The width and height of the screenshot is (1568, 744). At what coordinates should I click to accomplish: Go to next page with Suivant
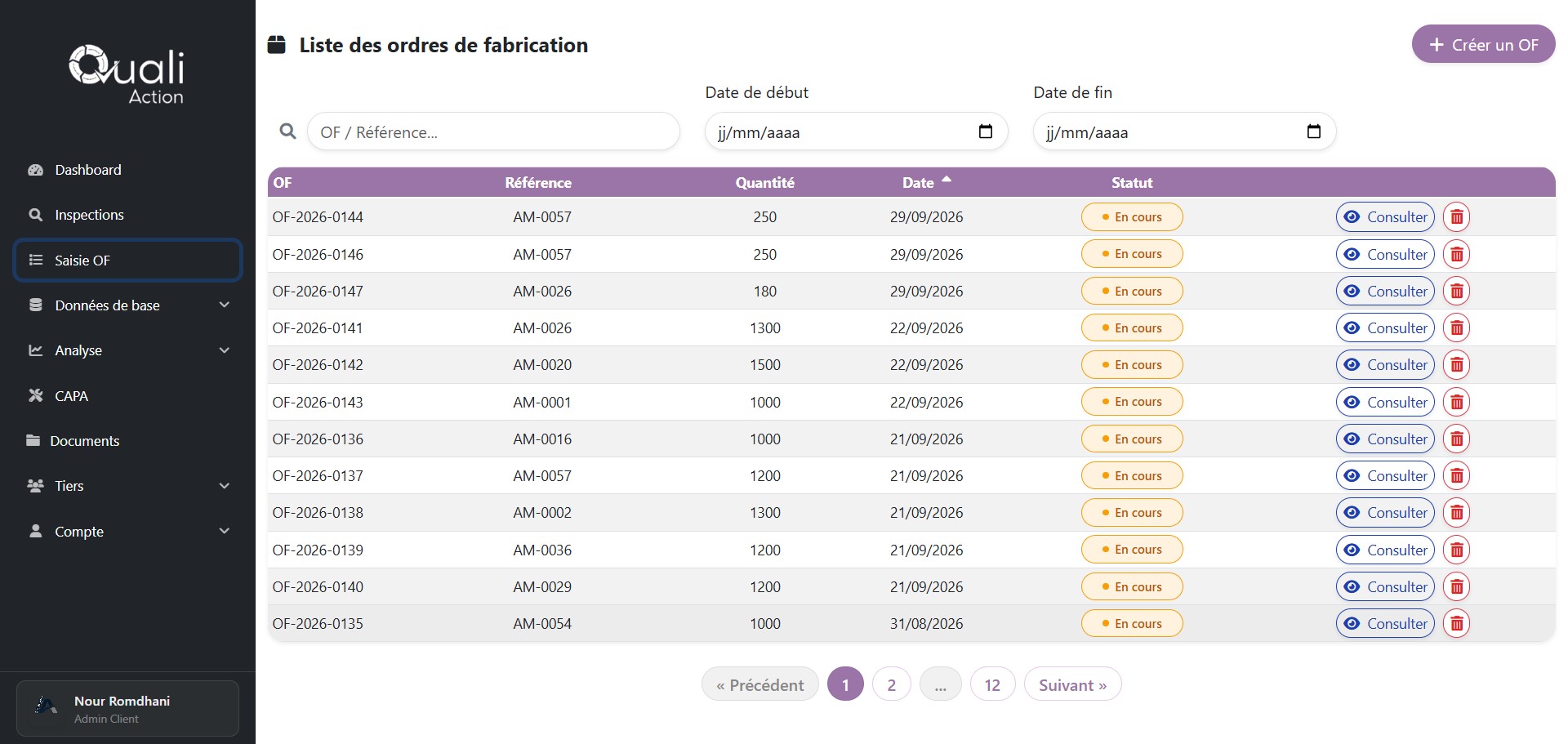(1072, 684)
